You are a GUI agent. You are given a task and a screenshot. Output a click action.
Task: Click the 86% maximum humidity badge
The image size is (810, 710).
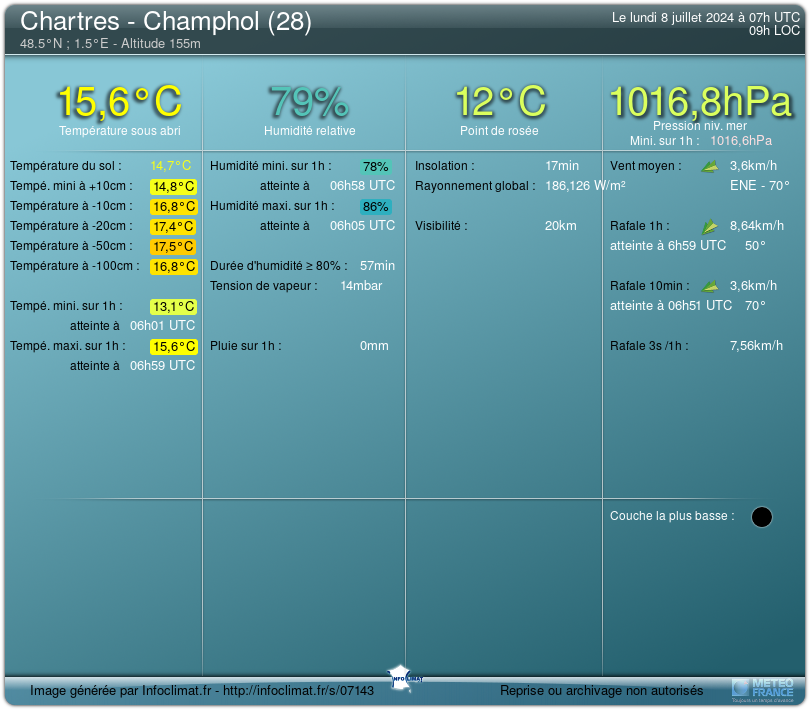[376, 207]
